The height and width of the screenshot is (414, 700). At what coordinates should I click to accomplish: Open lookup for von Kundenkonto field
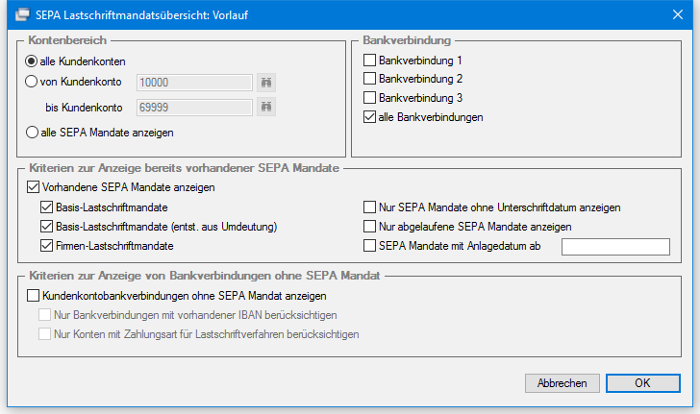point(266,83)
